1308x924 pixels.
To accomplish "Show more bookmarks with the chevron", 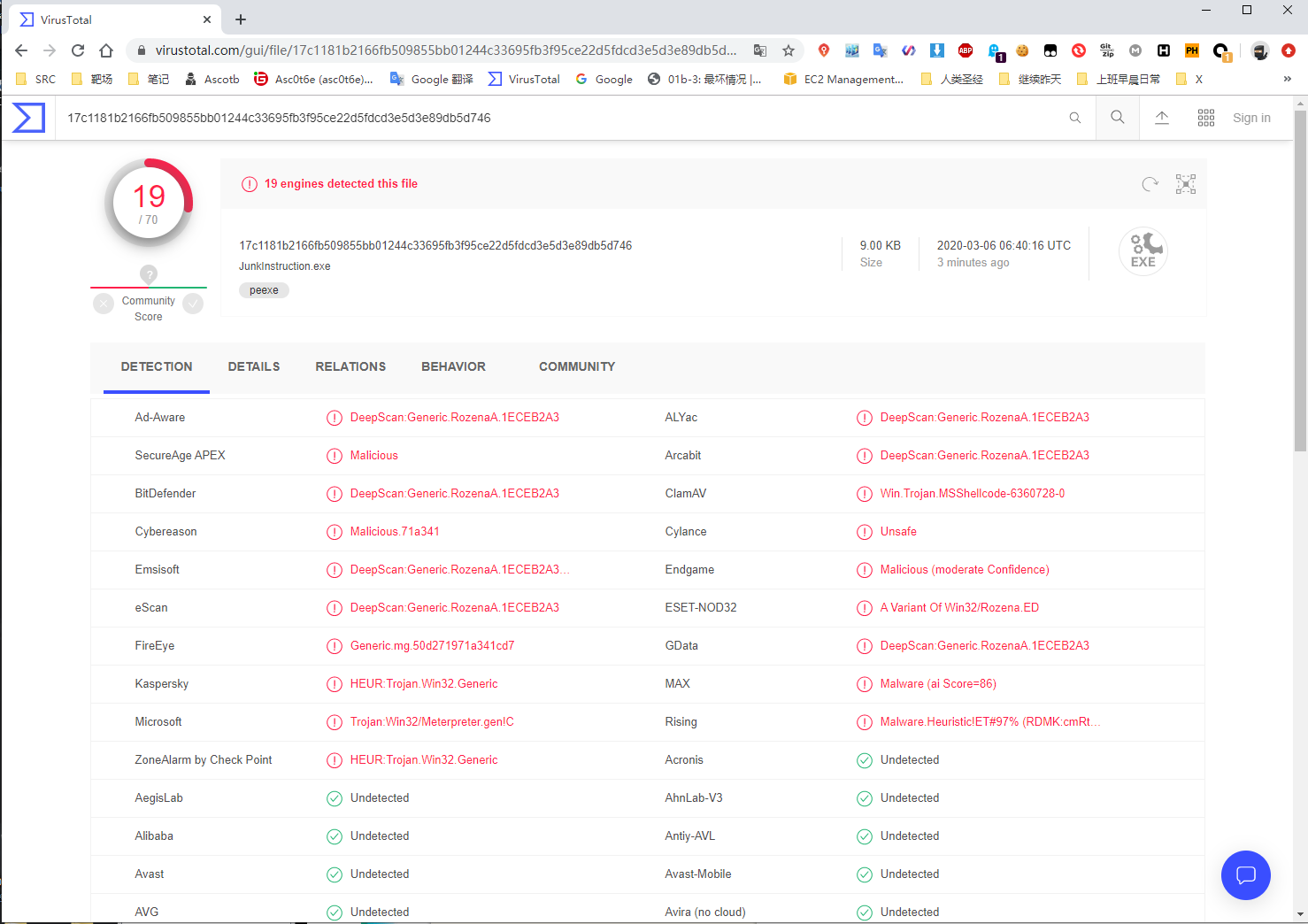I will click(1288, 79).
